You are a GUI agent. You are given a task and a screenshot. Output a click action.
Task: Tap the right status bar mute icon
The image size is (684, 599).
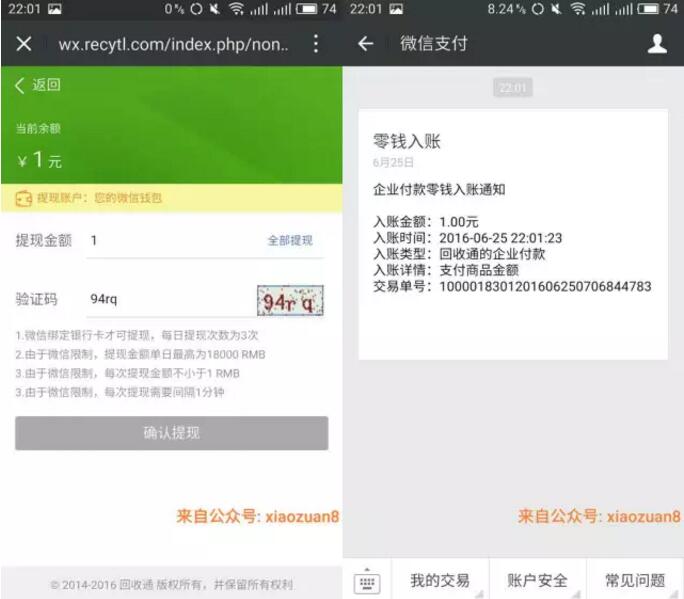pyautogui.click(x=556, y=9)
